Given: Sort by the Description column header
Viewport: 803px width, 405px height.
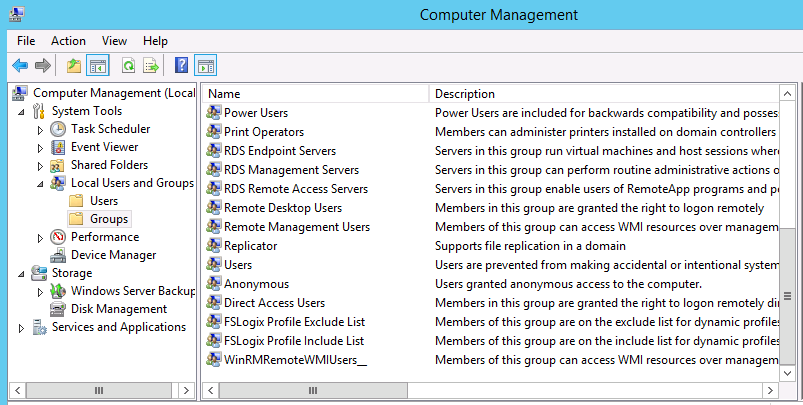Looking at the screenshot, I should 604,94.
